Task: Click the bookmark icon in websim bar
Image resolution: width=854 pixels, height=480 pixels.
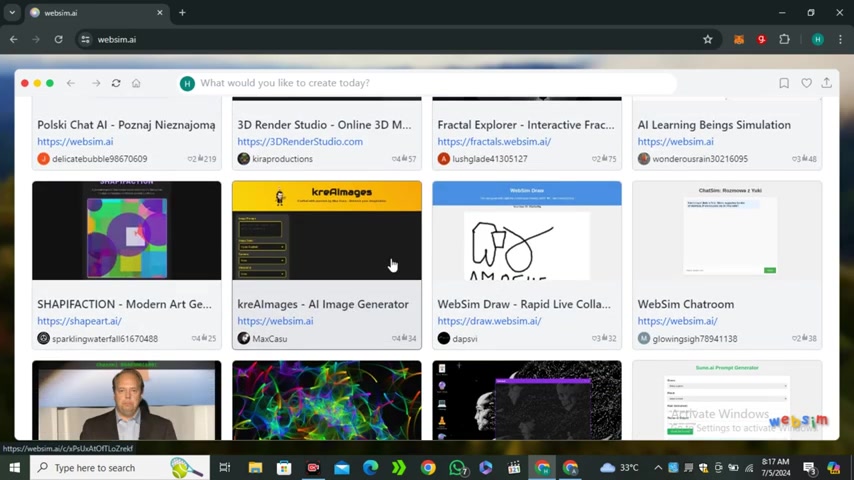Action: (784, 83)
